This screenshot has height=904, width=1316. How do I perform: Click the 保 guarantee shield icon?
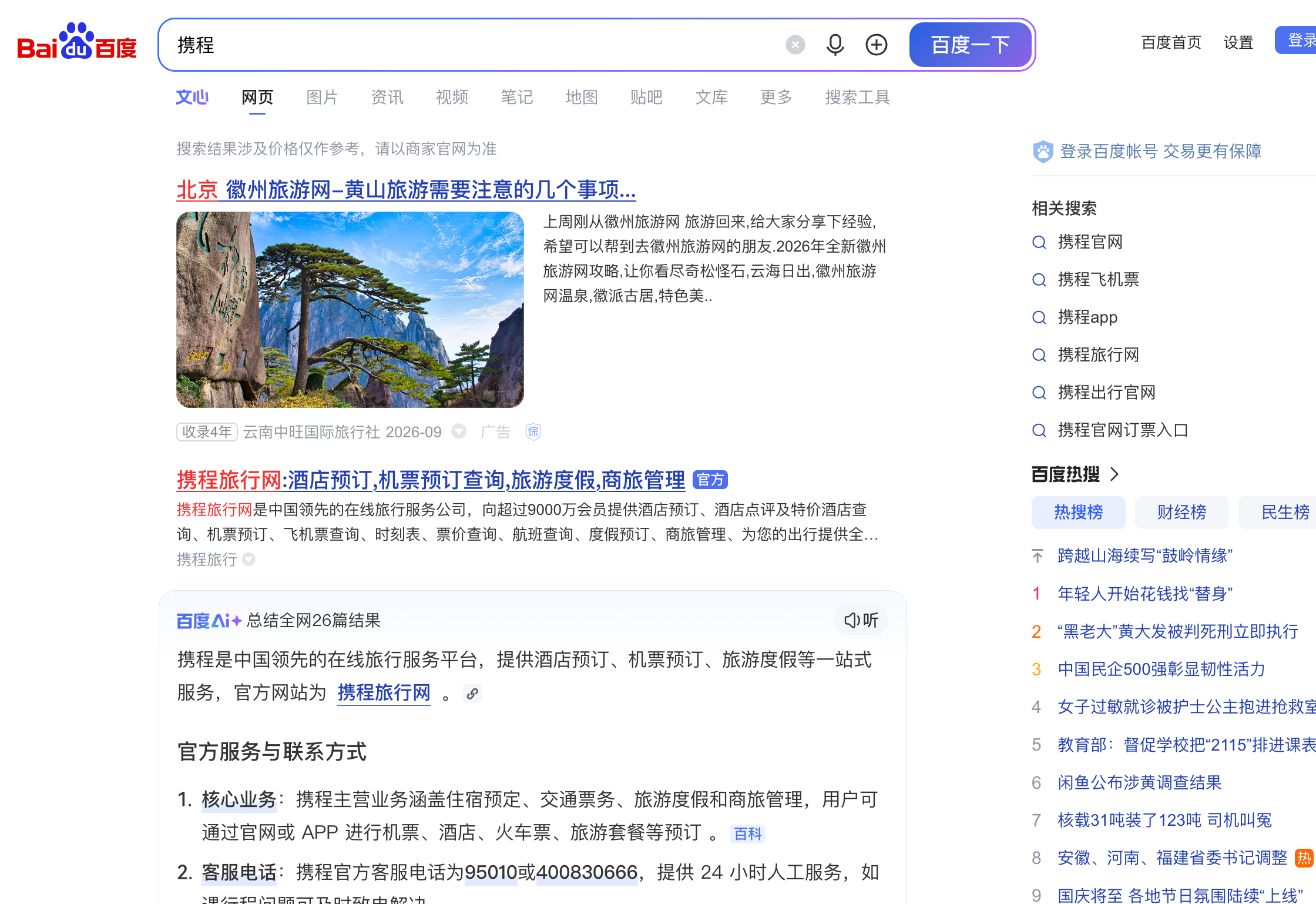(533, 432)
